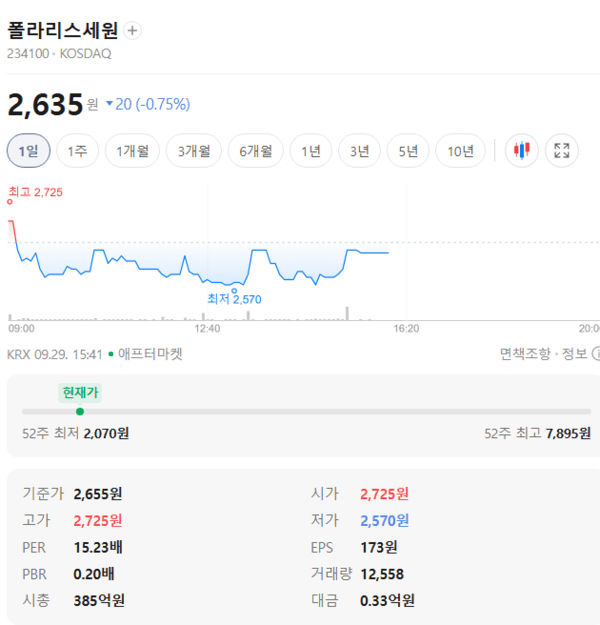Select the 5년 period tab

coord(408,151)
